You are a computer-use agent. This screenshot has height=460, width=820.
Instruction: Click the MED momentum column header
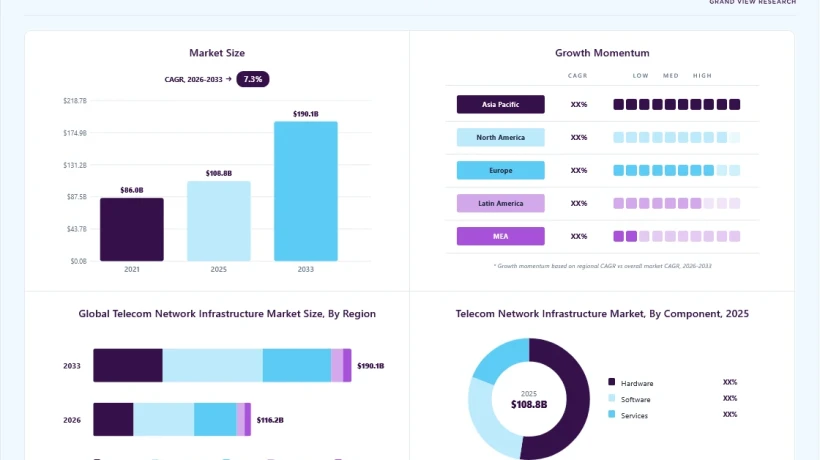(x=671, y=75)
